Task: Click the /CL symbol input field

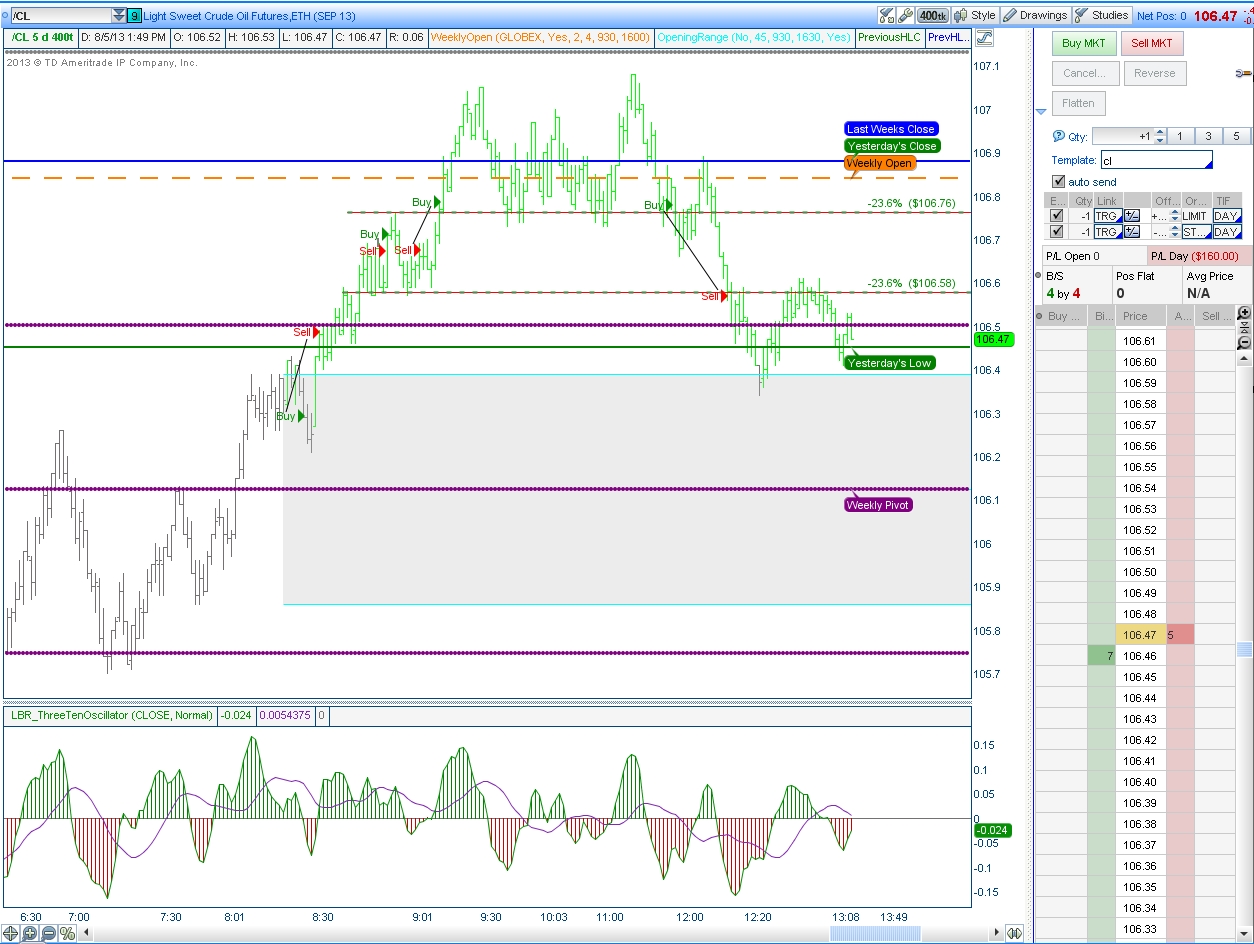Action: point(61,16)
